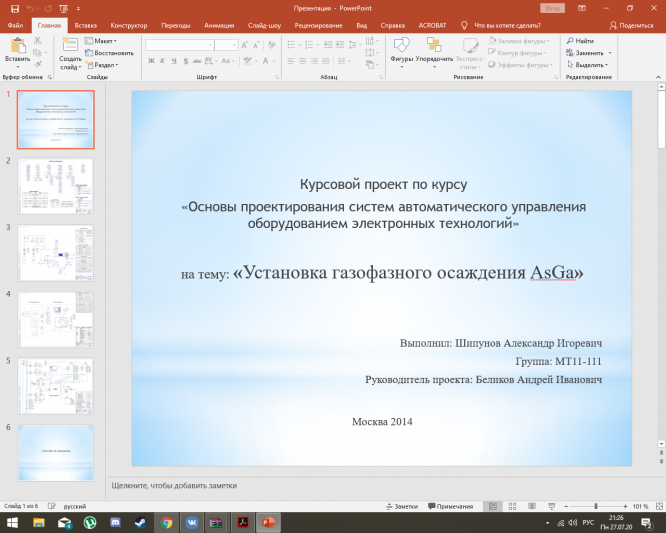Click the zoom slider in status bar
Viewport: 666px width, 533px height.
(x=596, y=507)
